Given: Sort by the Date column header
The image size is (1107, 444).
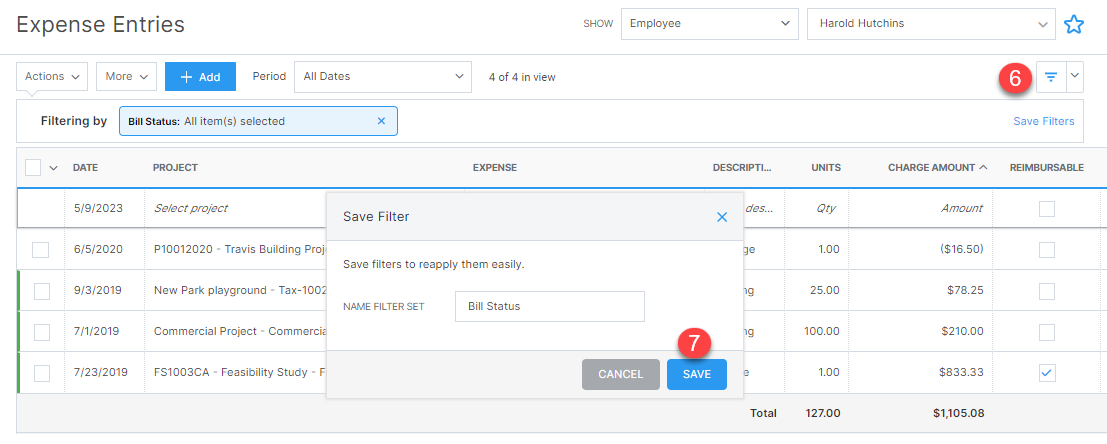Looking at the screenshot, I should coord(85,167).
